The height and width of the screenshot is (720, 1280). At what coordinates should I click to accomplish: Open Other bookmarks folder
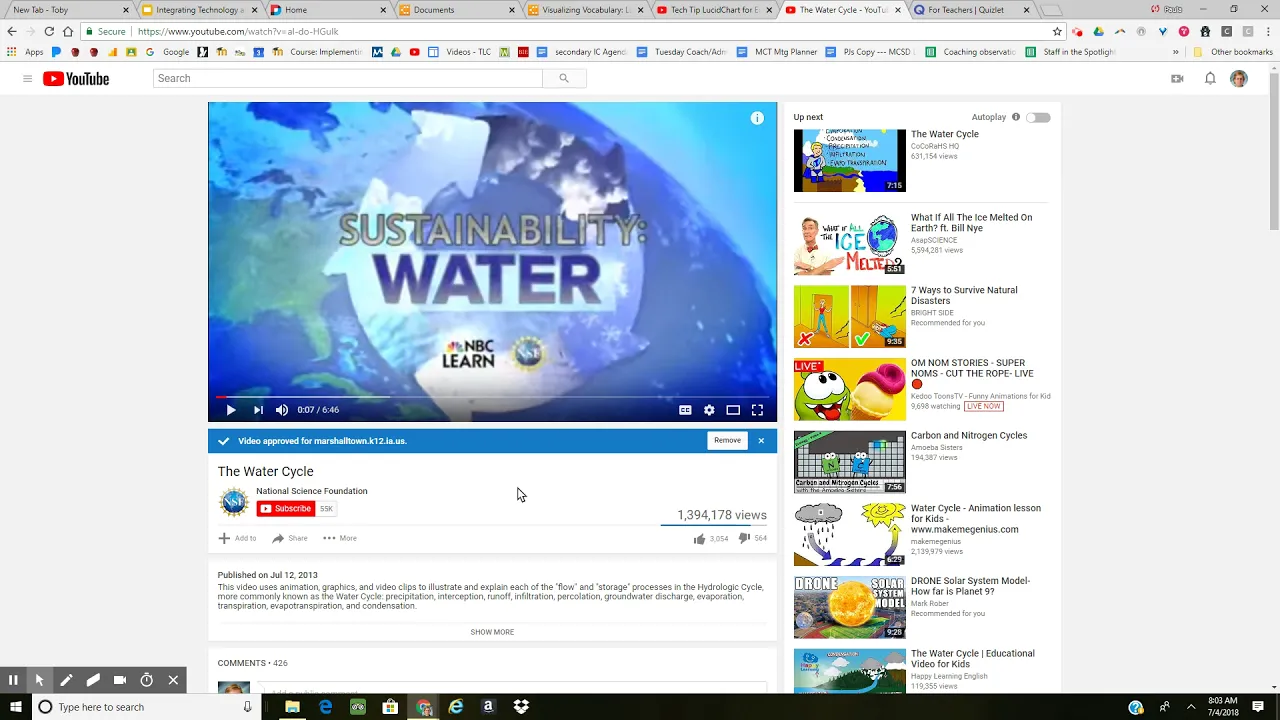(1232, 52)
